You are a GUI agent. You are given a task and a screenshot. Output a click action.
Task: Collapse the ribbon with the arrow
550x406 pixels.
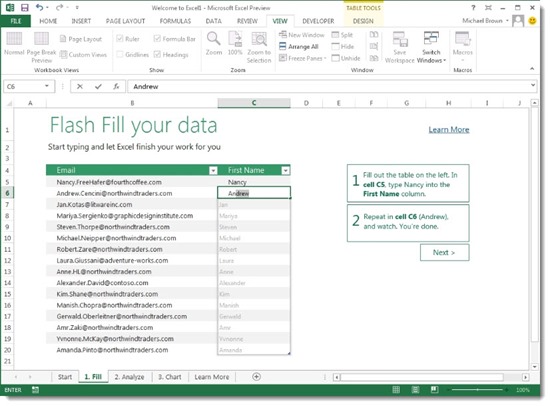tap(532, 69)
